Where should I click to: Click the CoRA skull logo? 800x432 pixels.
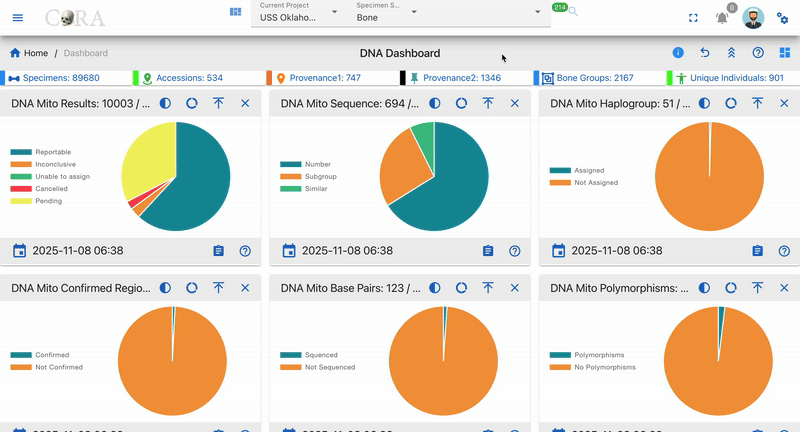(75, 18)
